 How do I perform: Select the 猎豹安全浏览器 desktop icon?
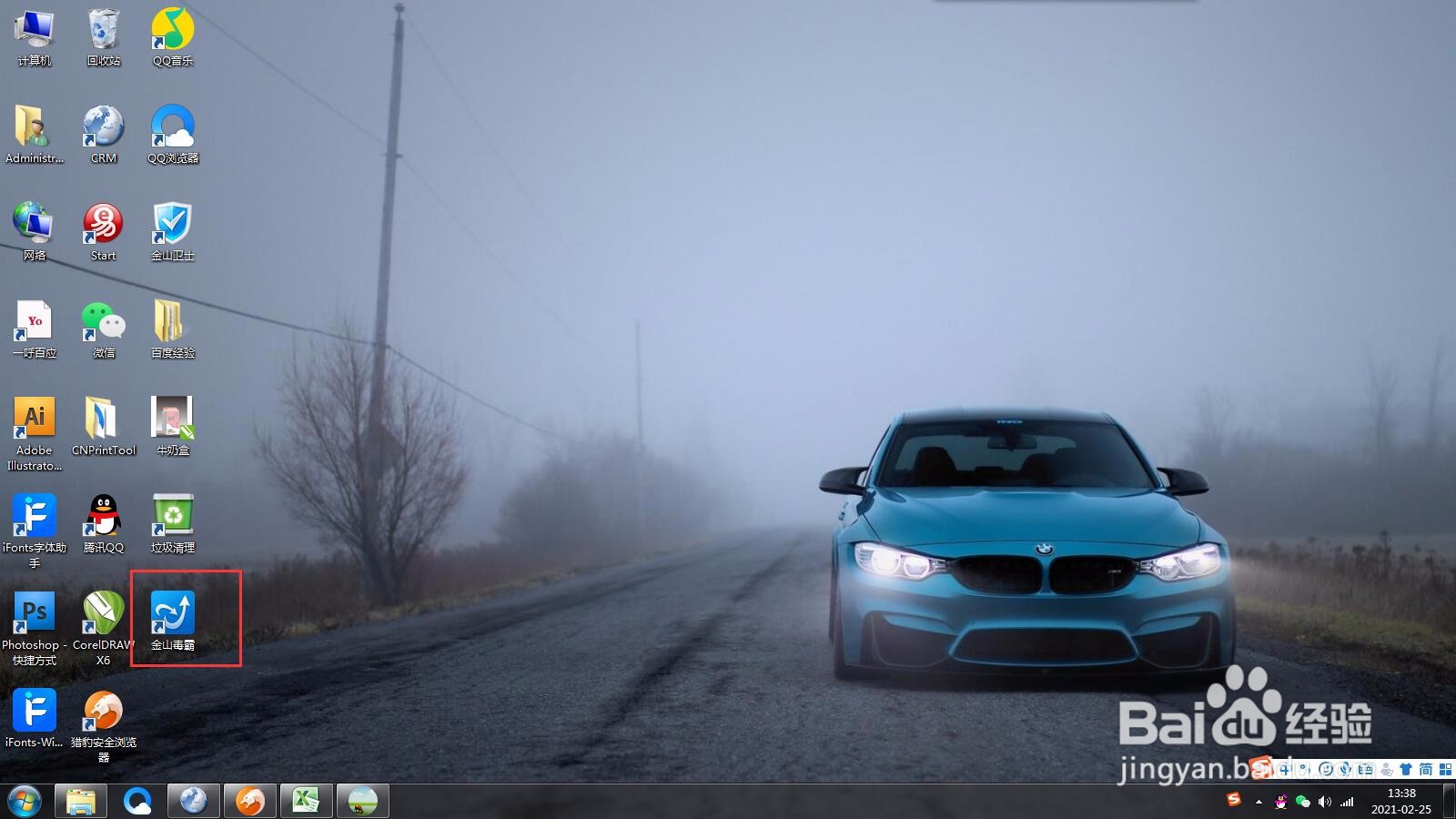click(x=104, y=726)
